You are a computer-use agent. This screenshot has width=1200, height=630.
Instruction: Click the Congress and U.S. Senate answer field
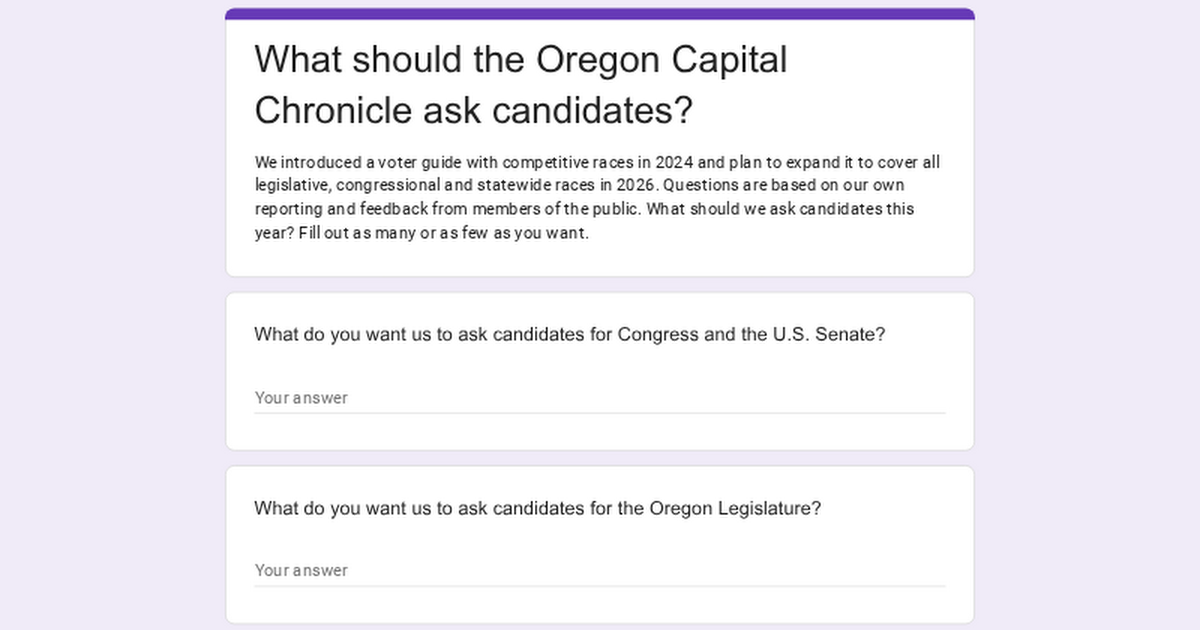coord(599,397)
